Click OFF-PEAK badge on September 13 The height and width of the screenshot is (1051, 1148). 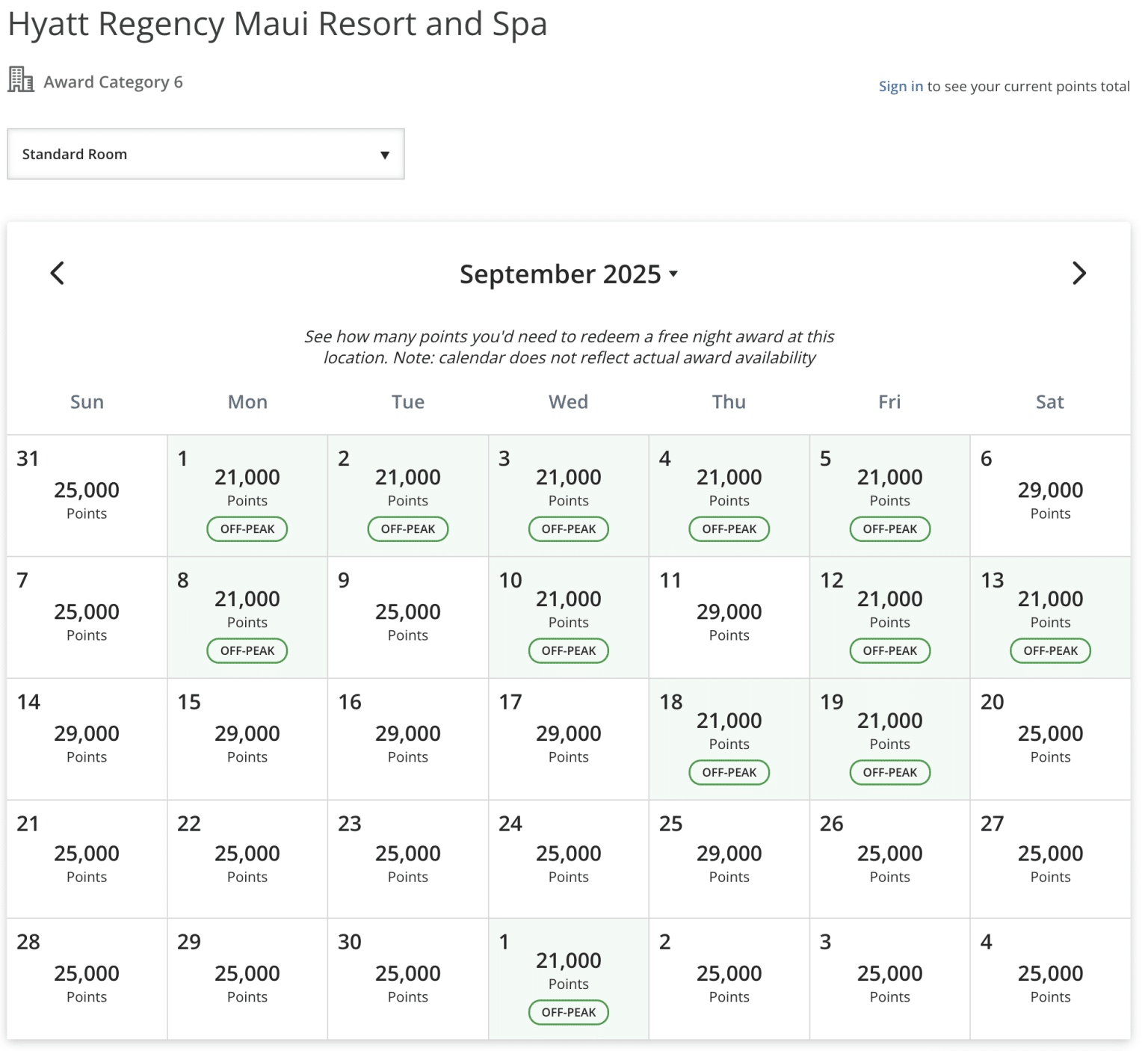click(x=1050, y=650)
